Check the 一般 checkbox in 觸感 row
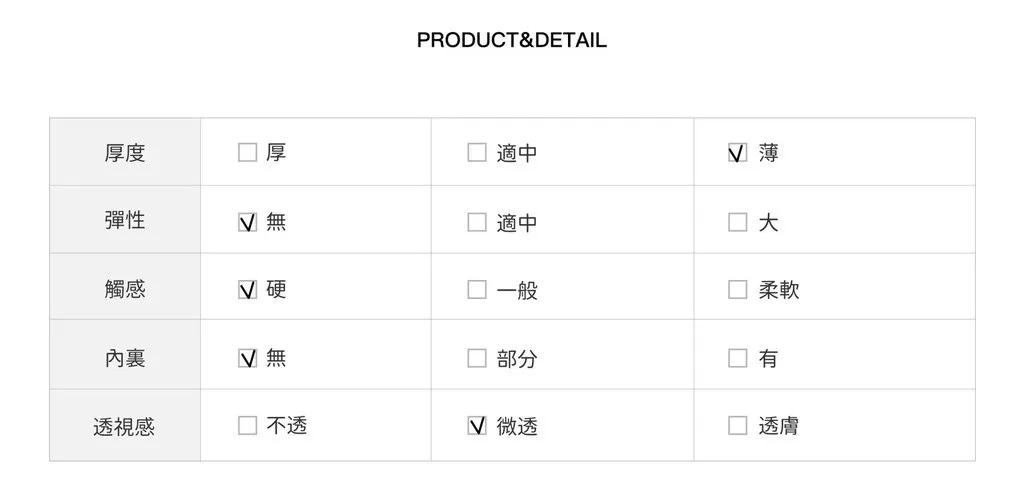Viewport: 1024px width, 492px height. click(x=477, y=290)
